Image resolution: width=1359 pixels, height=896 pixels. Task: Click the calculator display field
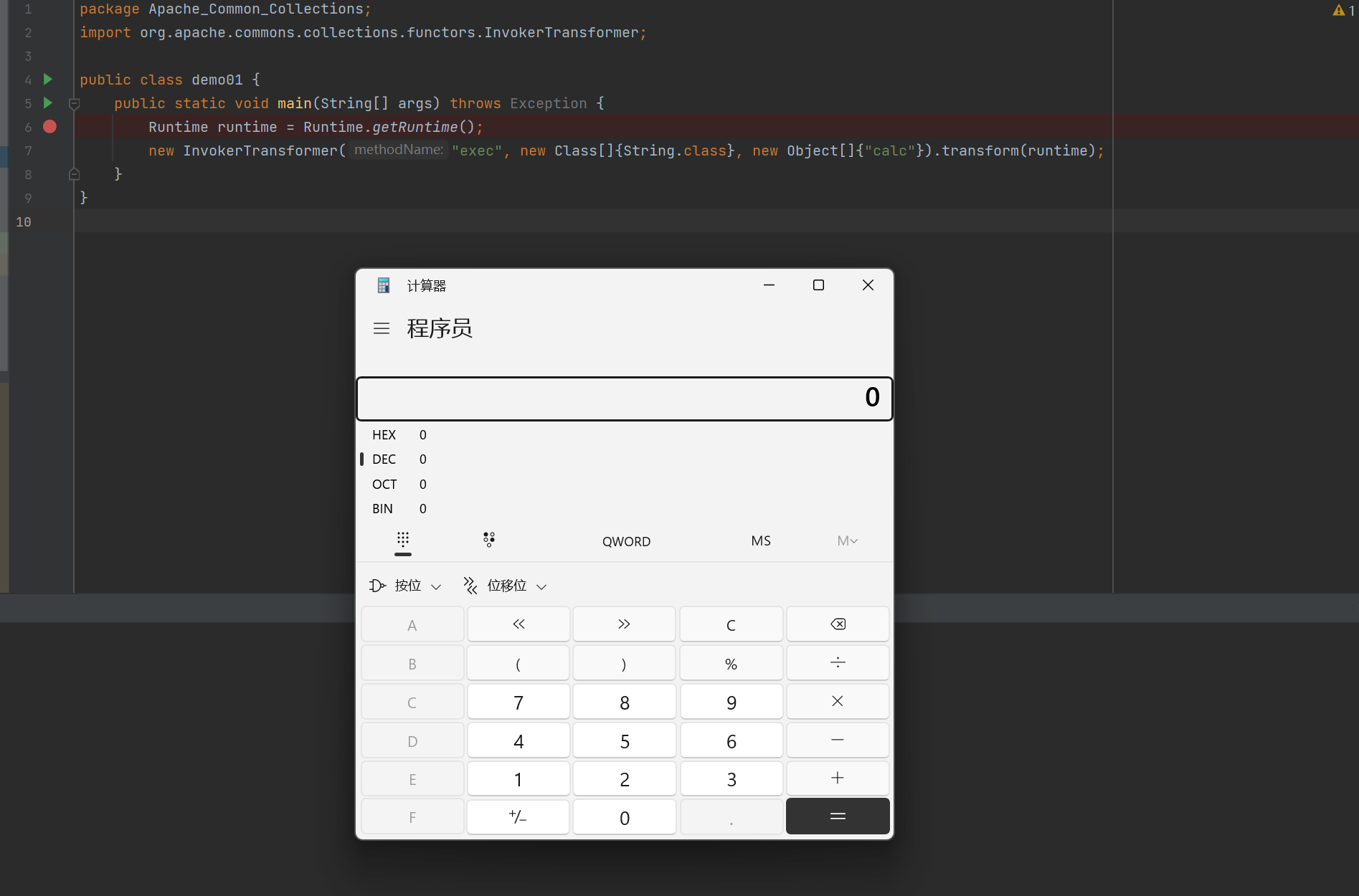click(624, 399)
